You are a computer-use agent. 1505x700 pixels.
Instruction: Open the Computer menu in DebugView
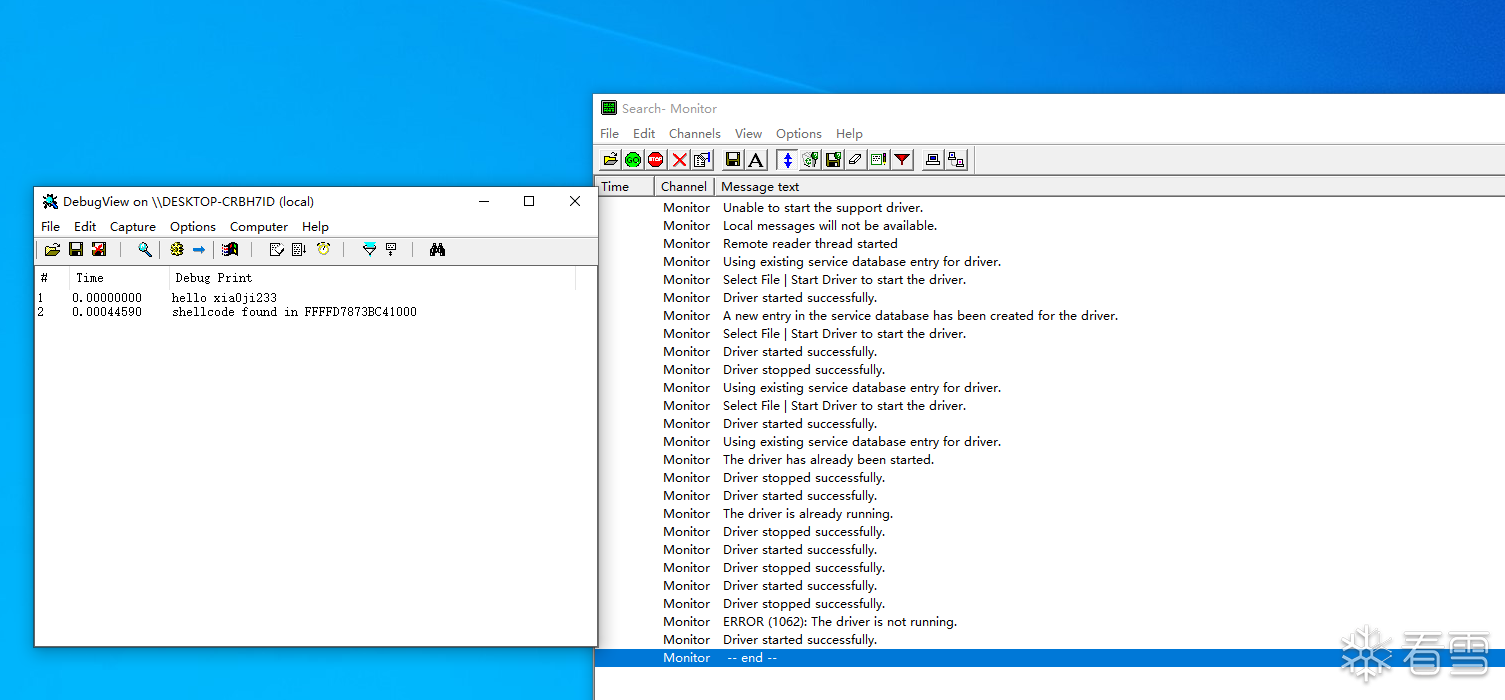(259, 227)
